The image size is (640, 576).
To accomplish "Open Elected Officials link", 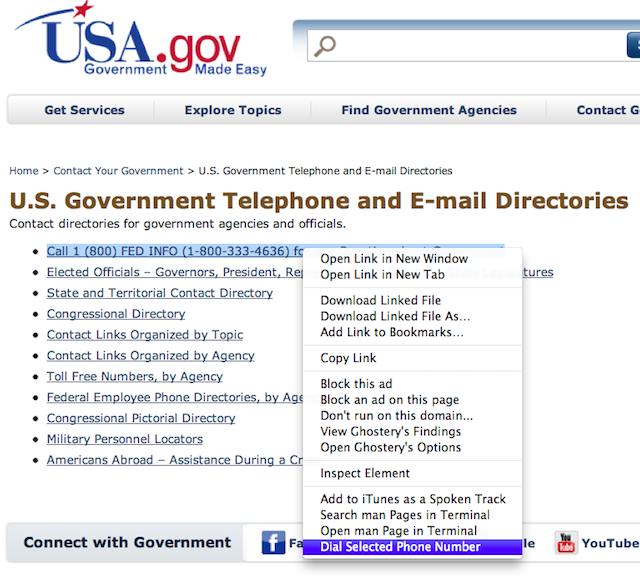I will (x=174, y=272).
